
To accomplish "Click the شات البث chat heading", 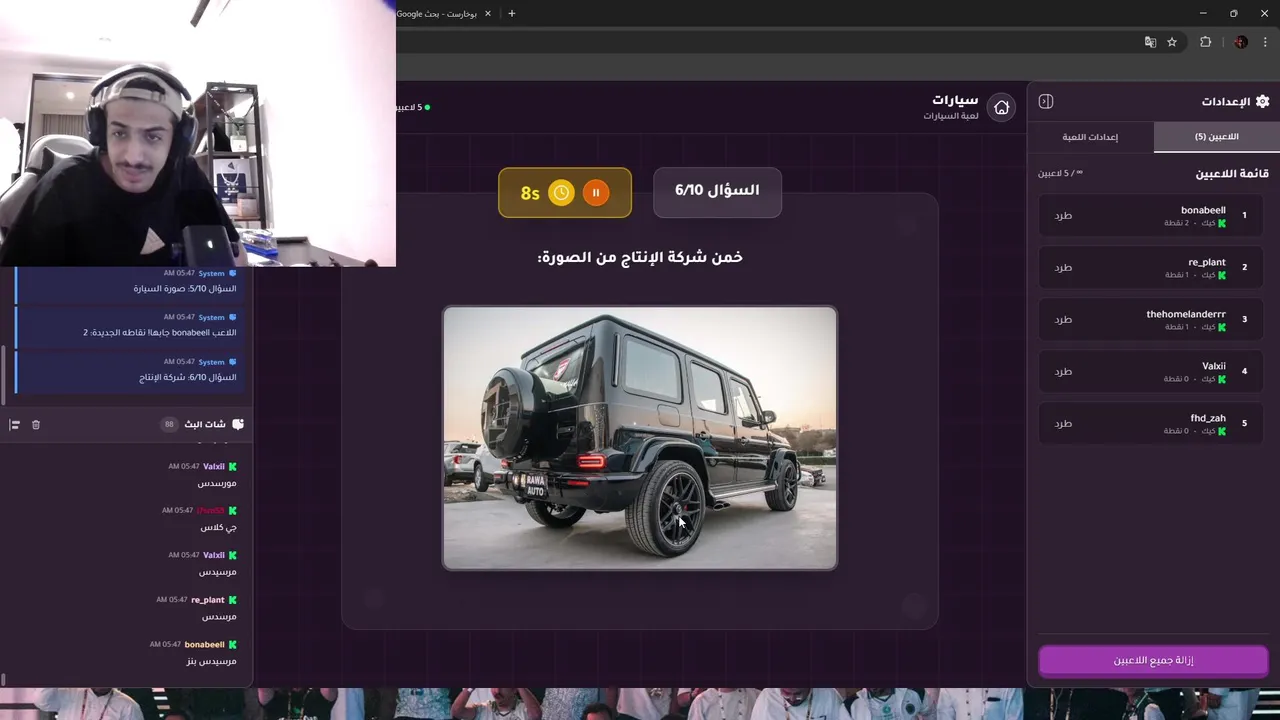I will point(205,425).
